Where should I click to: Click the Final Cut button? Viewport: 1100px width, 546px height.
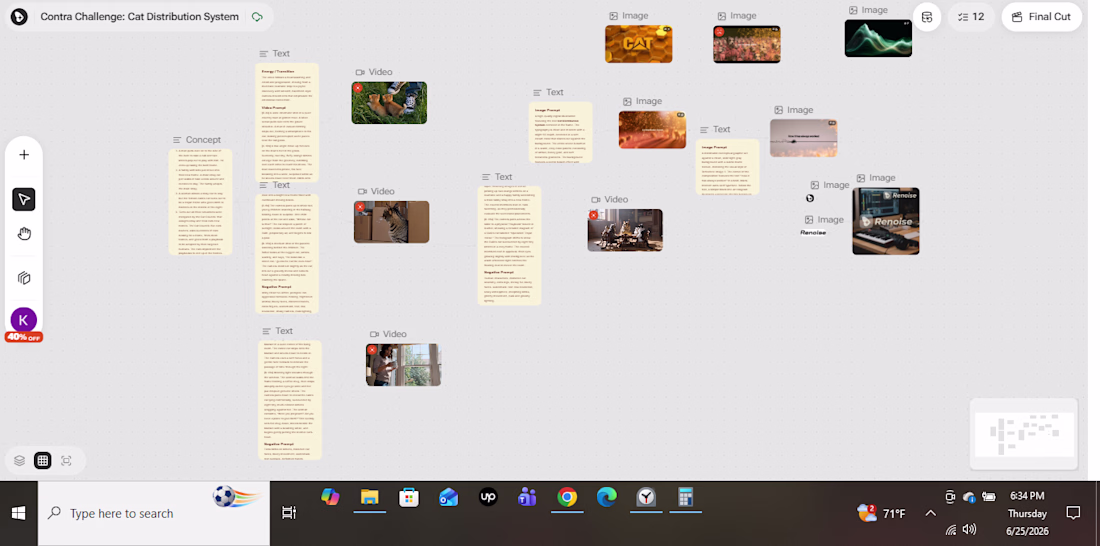tap(1041, 17)
